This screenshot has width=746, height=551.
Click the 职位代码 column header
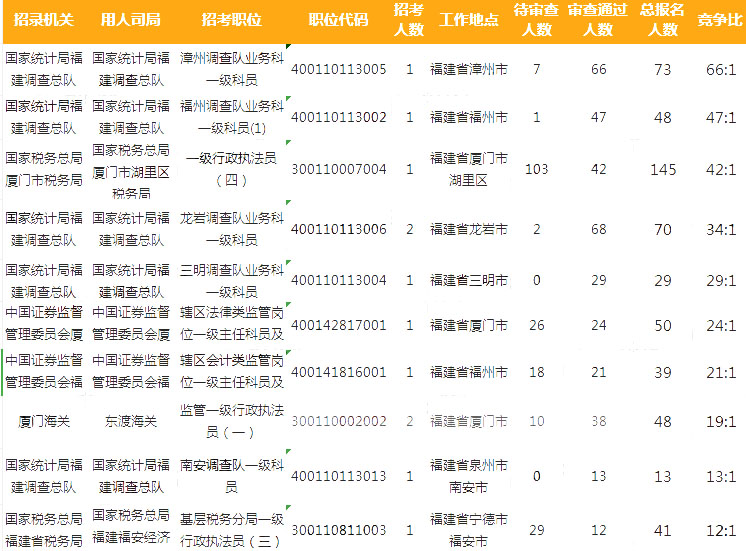coord(338,20)
